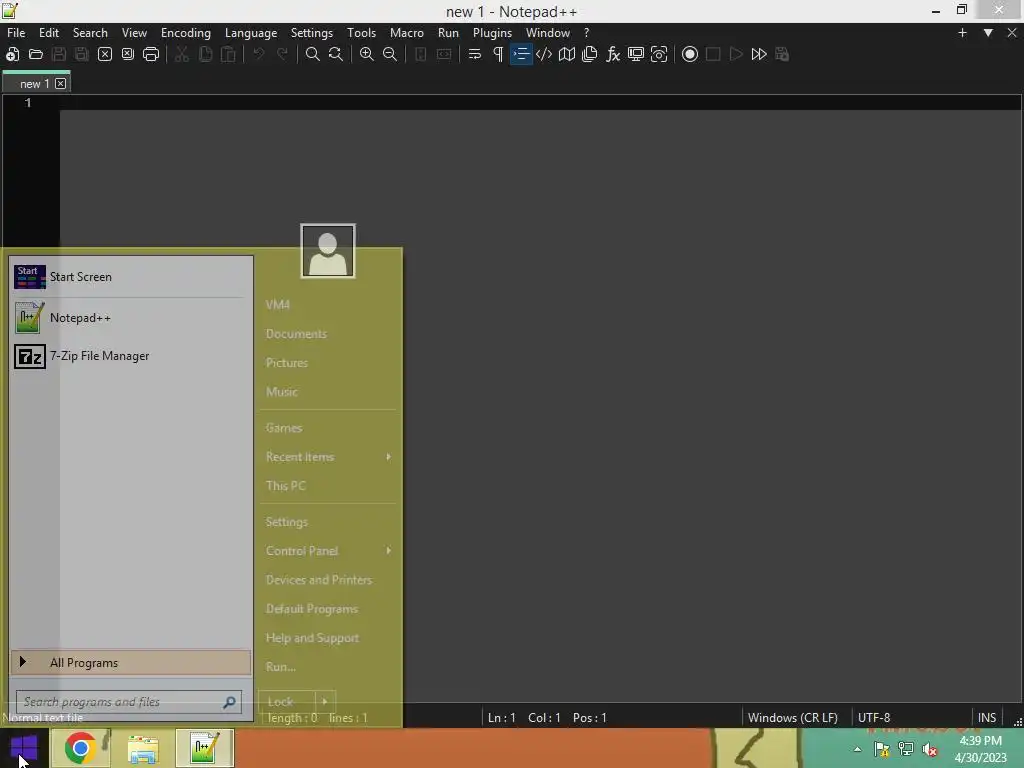Click the Windows Start button on taskbar
The image size is (1024, 768).
(x=24, y=748)
